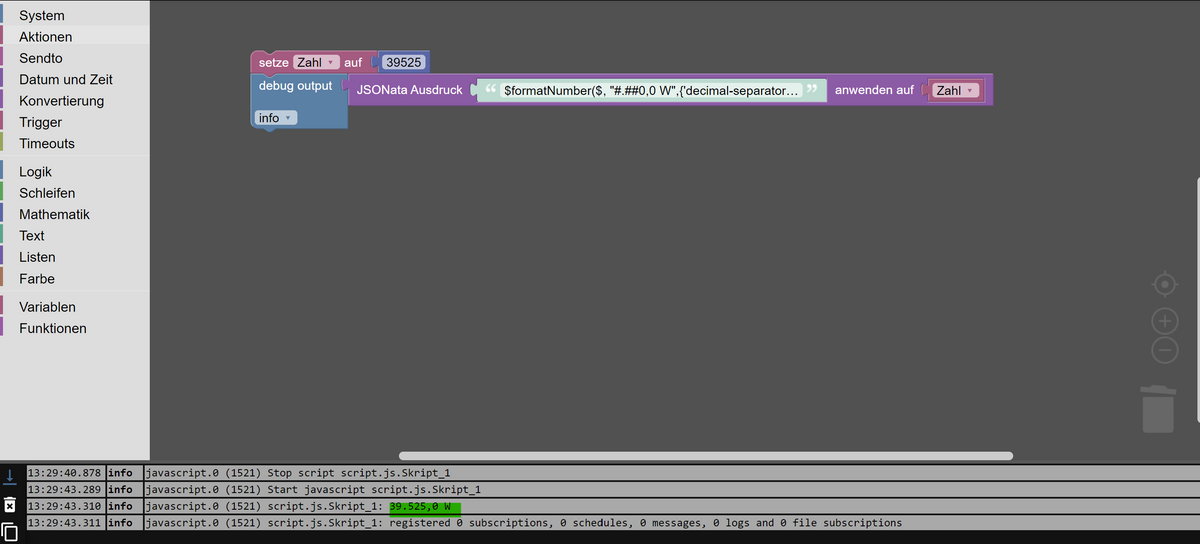
Task: Open the info level dropdown in debug output
Action: coord(276,118)
